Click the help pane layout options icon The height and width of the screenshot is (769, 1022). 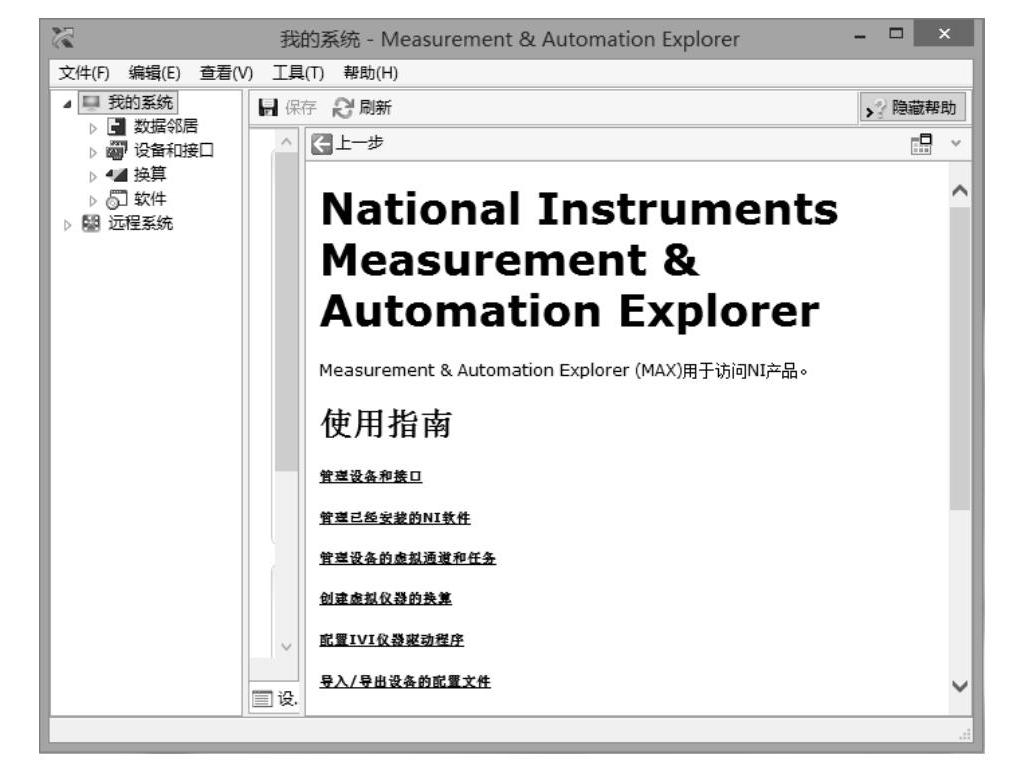921,144
